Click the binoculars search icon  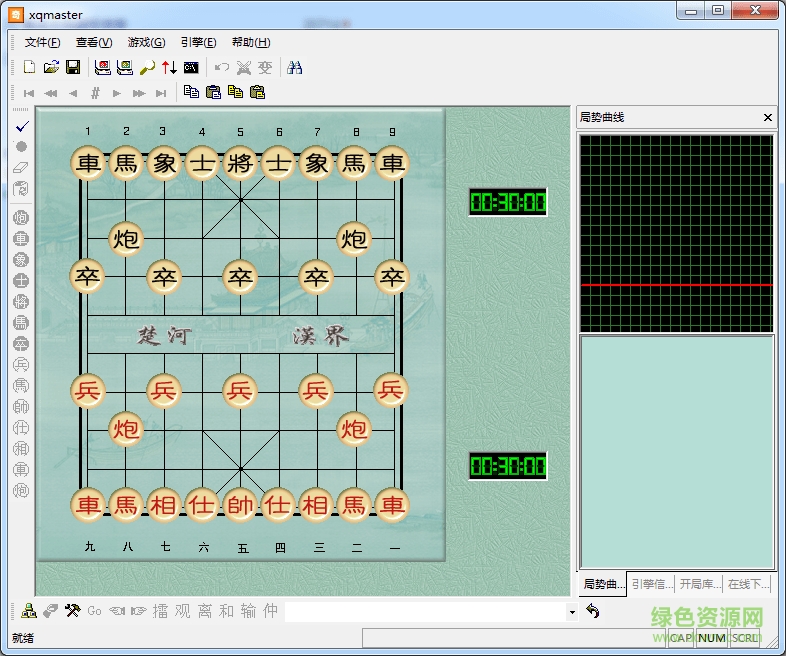click(295, 67)
